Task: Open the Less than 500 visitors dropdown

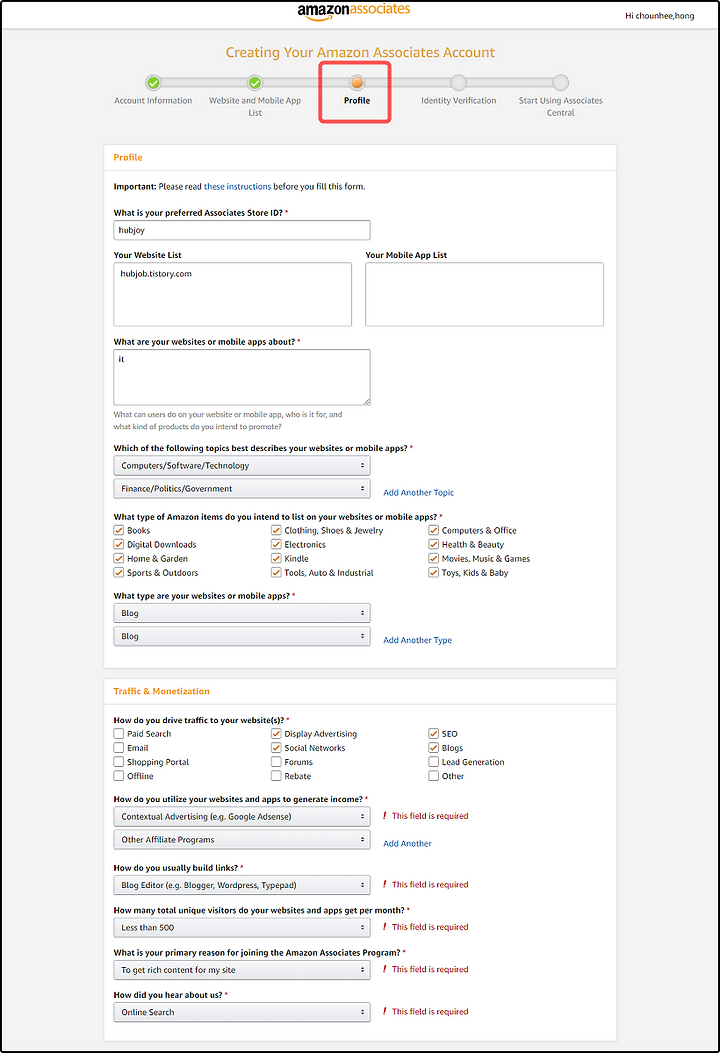Action: [242, 927]
